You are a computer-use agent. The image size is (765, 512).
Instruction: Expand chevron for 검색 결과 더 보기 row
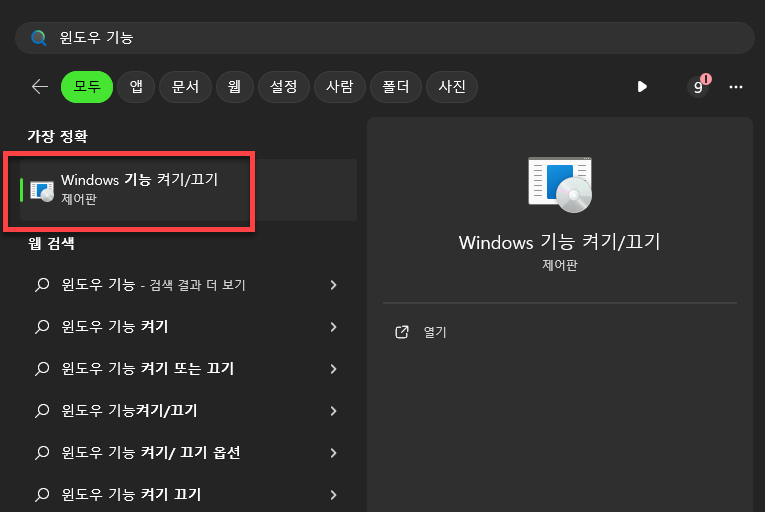334,285
